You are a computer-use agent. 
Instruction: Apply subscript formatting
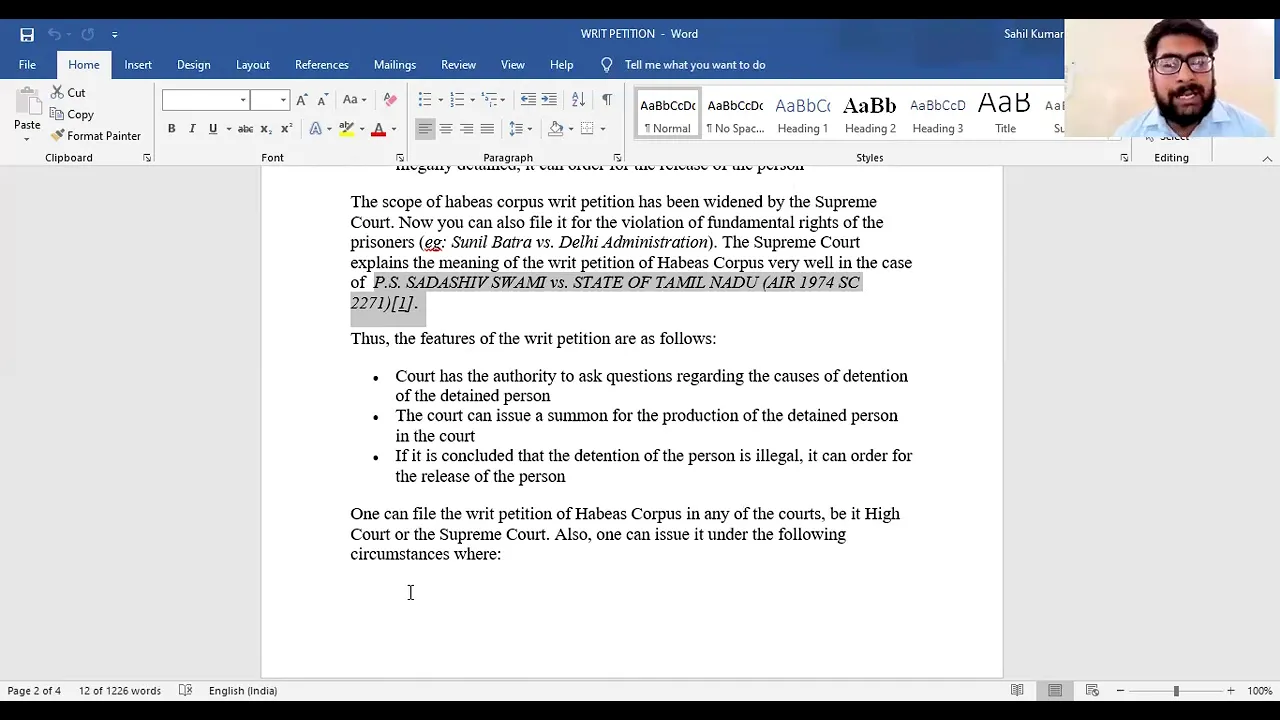coord(265,129)
